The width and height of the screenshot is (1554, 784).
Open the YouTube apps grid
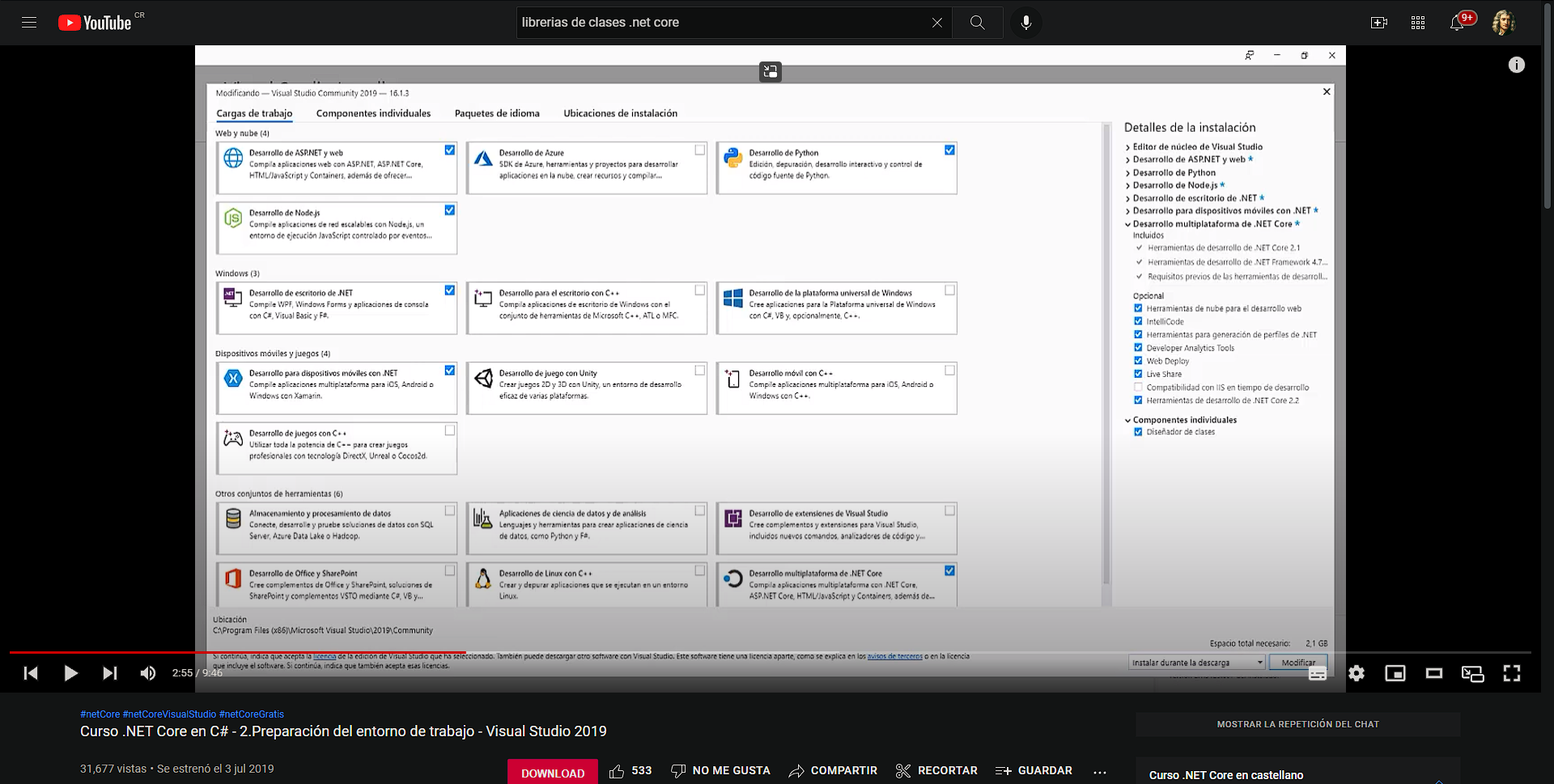point(1418,23)
